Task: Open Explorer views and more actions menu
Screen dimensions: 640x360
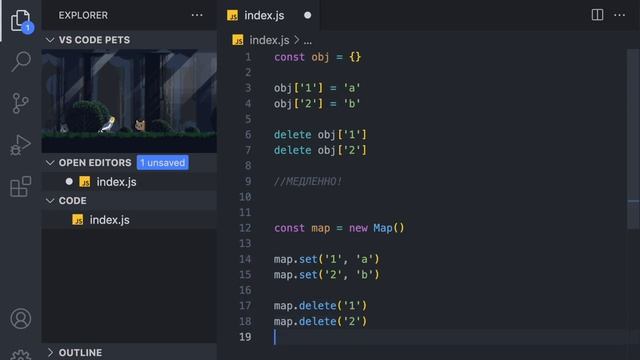Action: (197, 15)
